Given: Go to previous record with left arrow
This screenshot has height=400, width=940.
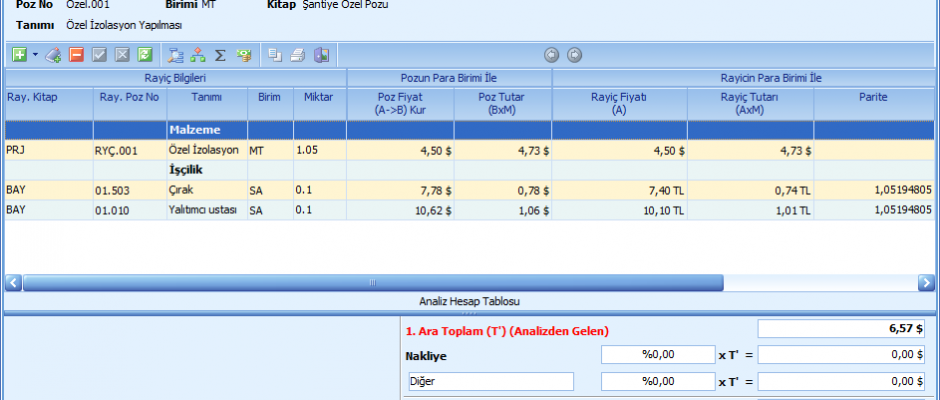Looking at the screenshot, I should tap(551, 55).
